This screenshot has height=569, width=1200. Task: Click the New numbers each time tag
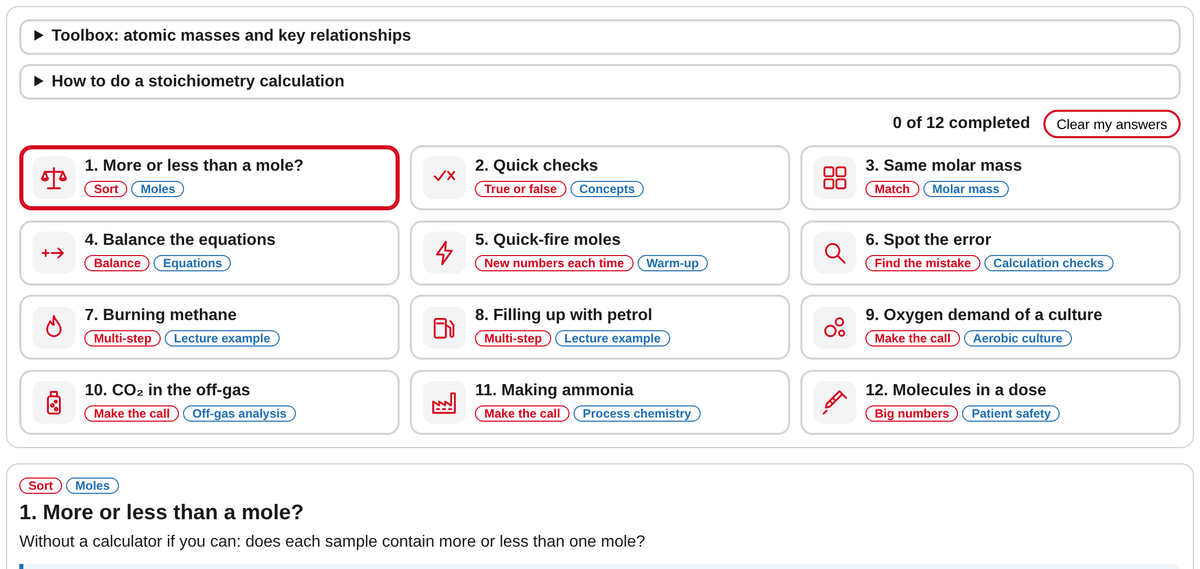(554, 263)
